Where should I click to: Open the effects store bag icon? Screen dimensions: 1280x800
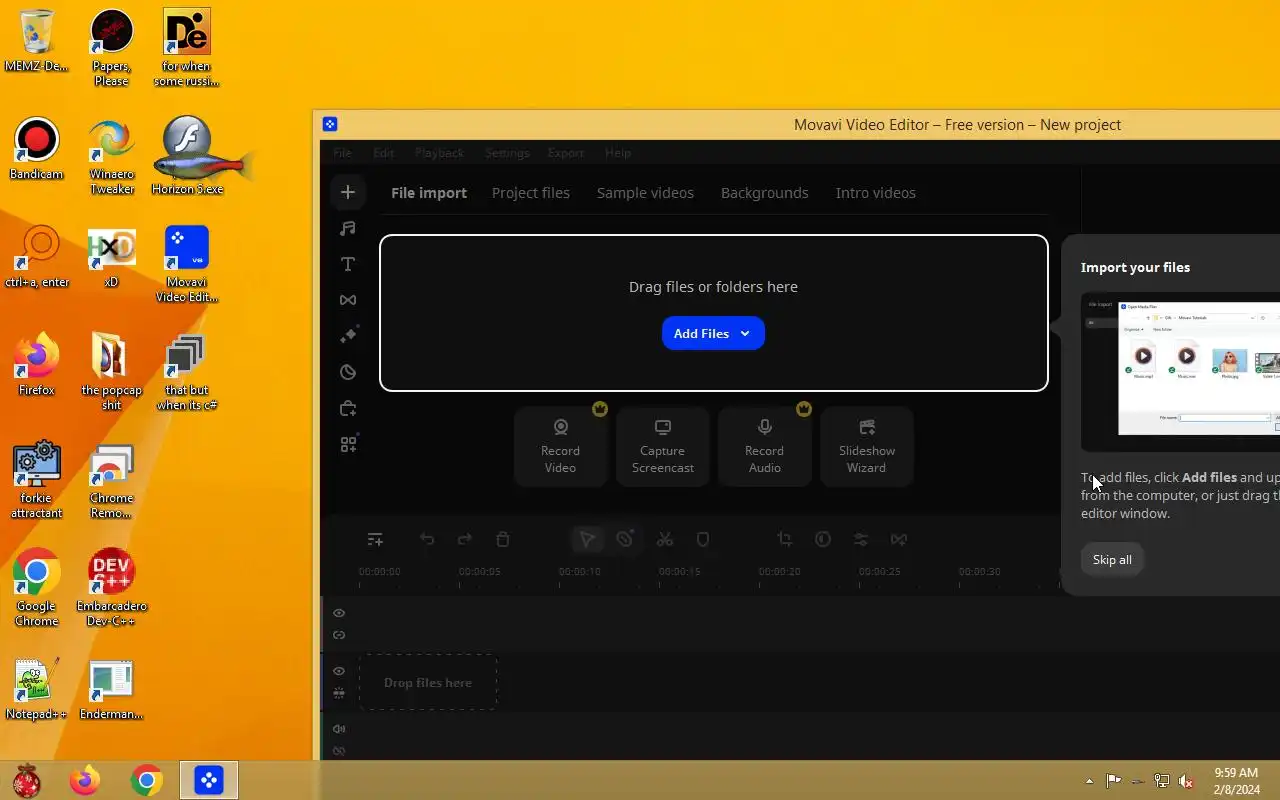coord(348,408)
